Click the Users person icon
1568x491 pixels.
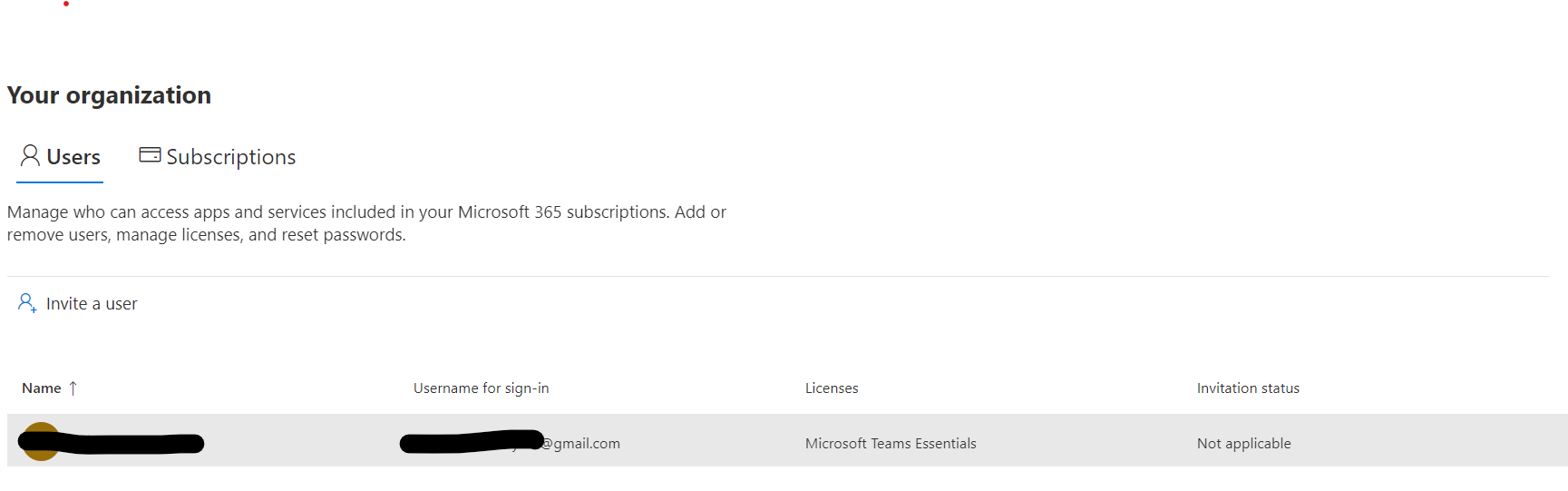pos(30,156)
